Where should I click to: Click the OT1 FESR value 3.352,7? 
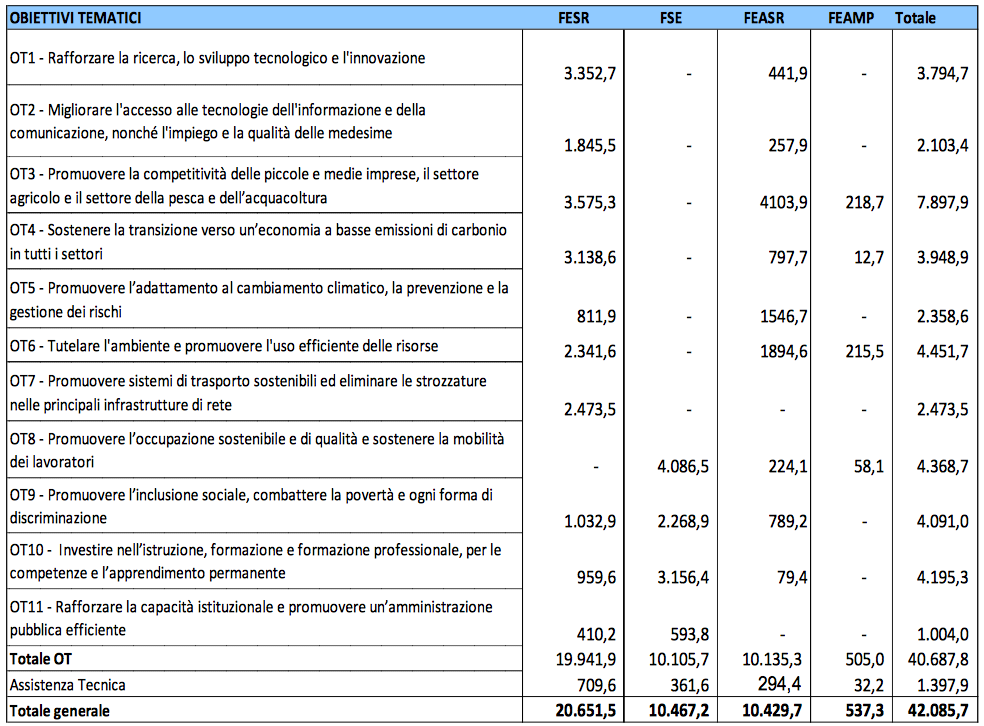(590, 74)
